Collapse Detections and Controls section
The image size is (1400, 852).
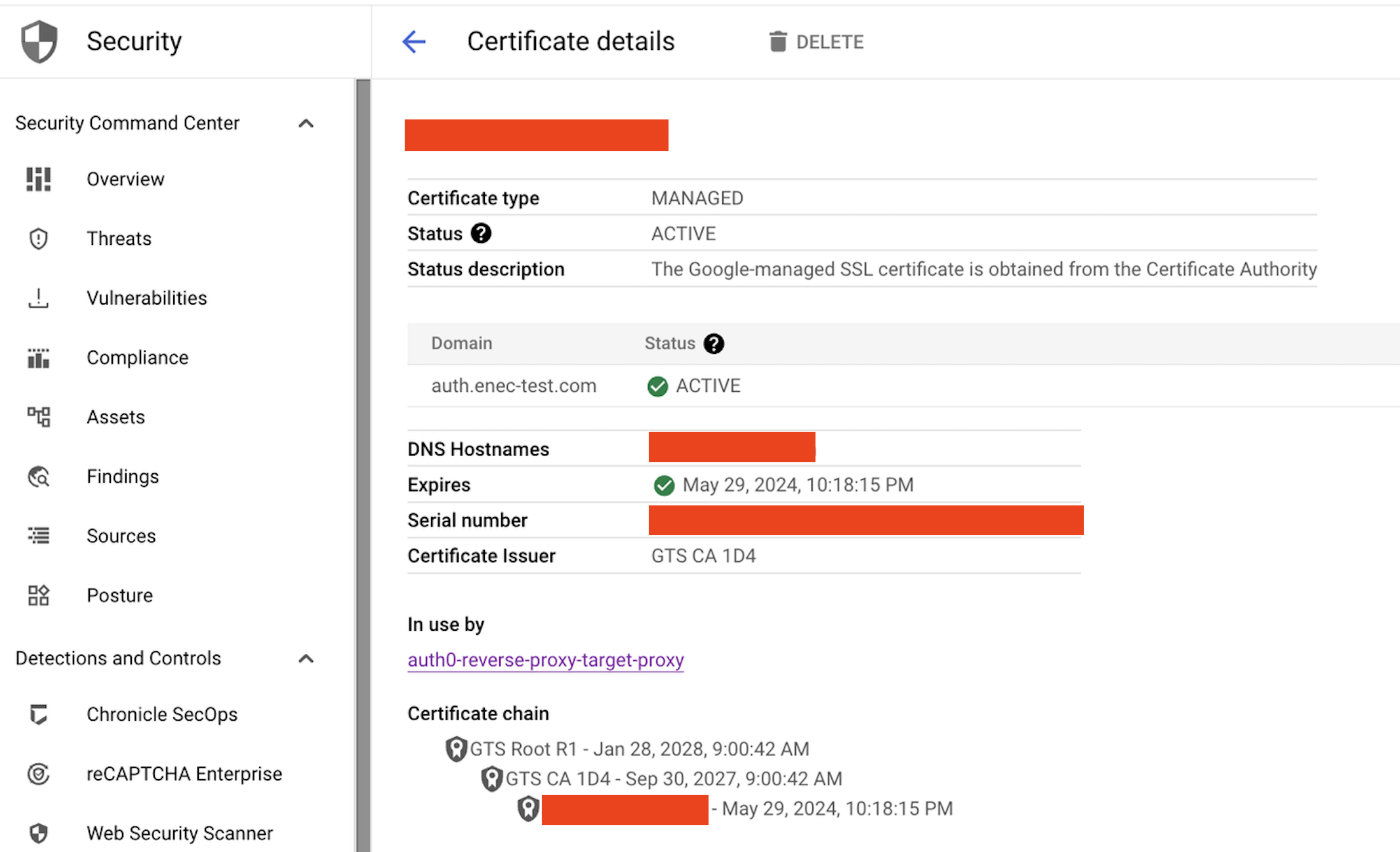(x=306, y=658)
